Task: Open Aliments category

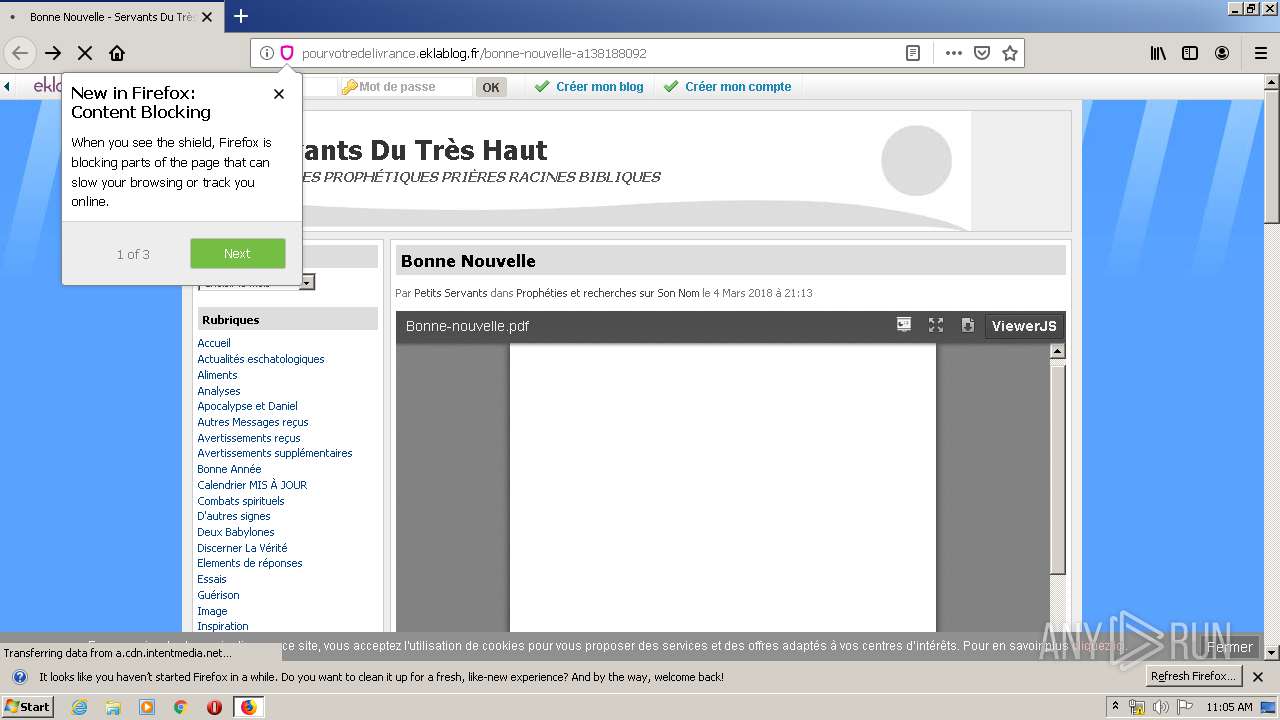Action: [x=217, y=375]
